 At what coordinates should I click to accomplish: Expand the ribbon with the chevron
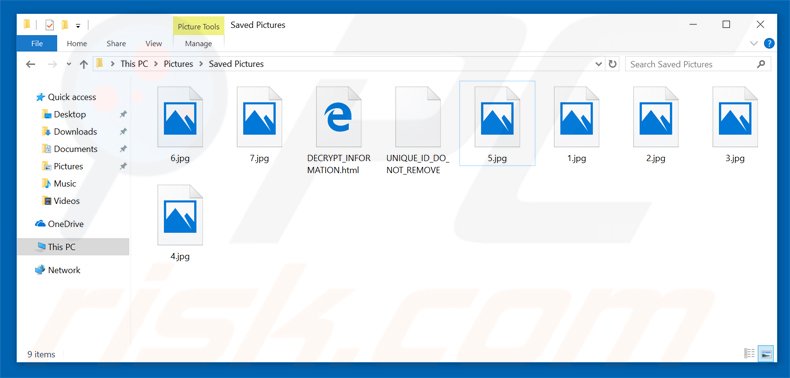tap(754, 43)
